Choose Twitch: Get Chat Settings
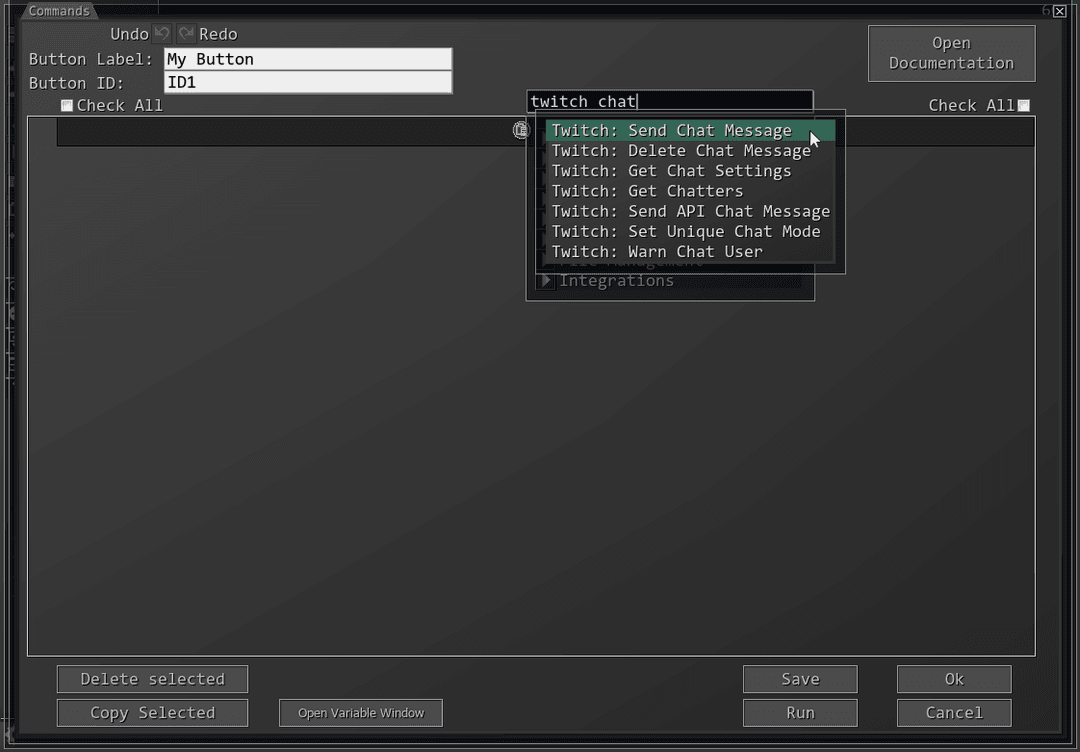This screenshot has height=752, width=1080. pyautogui.click(x=690, y=171)
